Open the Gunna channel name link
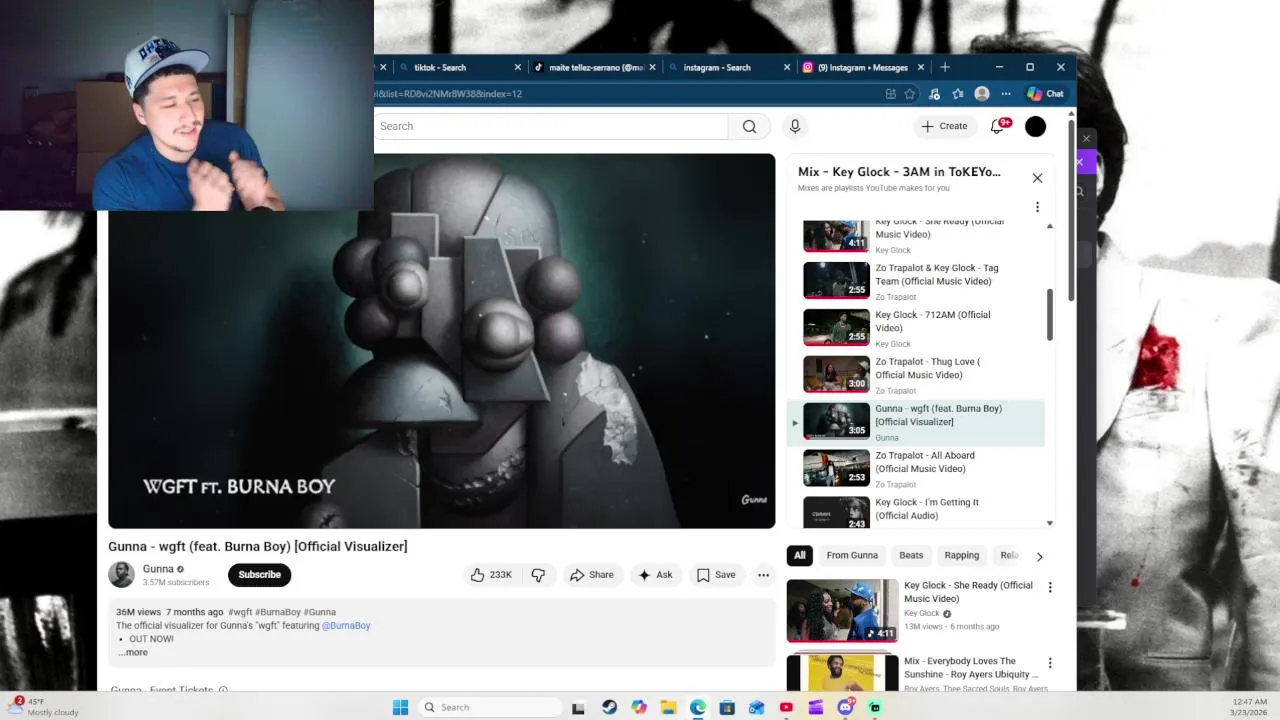This screenshot has height=720, width=1280. coord(158,569)
